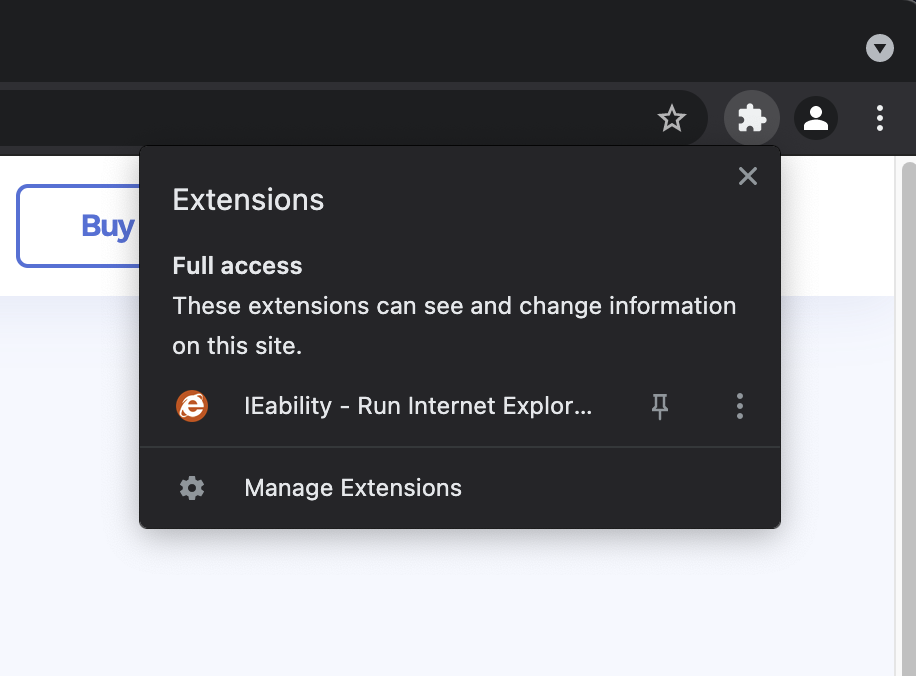Click the Extensions popup title
This screenshot has height=676, width=916.
pyautogui.click(x=248, y=200)
